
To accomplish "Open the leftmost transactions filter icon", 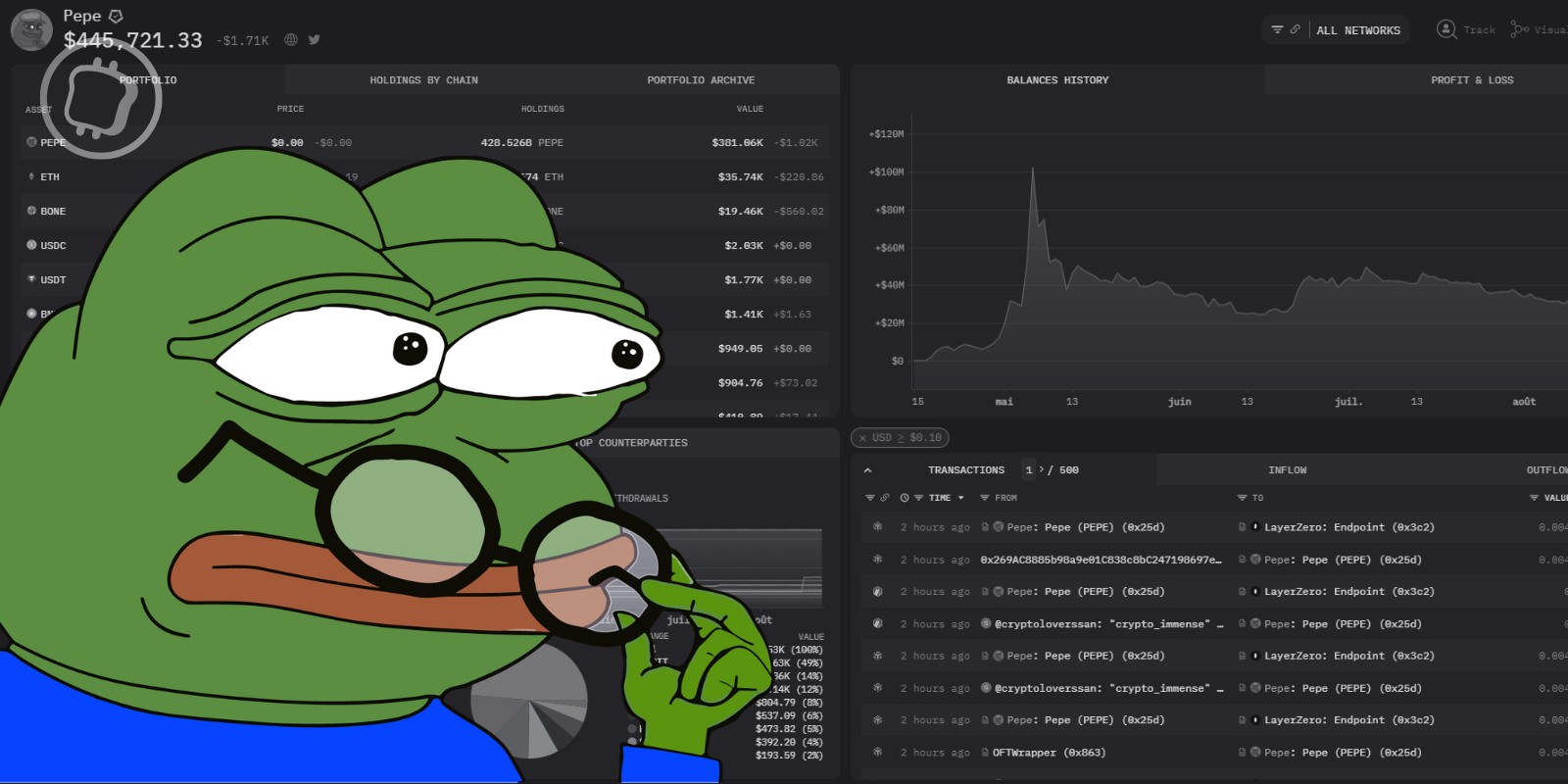I will coord(869,498).
